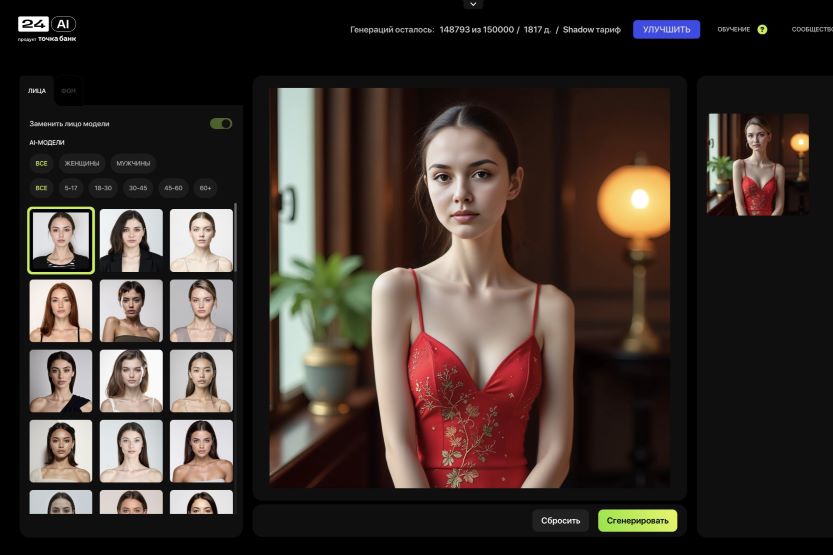833x555 pixels.
Task: Choose the 60+ age filter
Action: point(206,188)
